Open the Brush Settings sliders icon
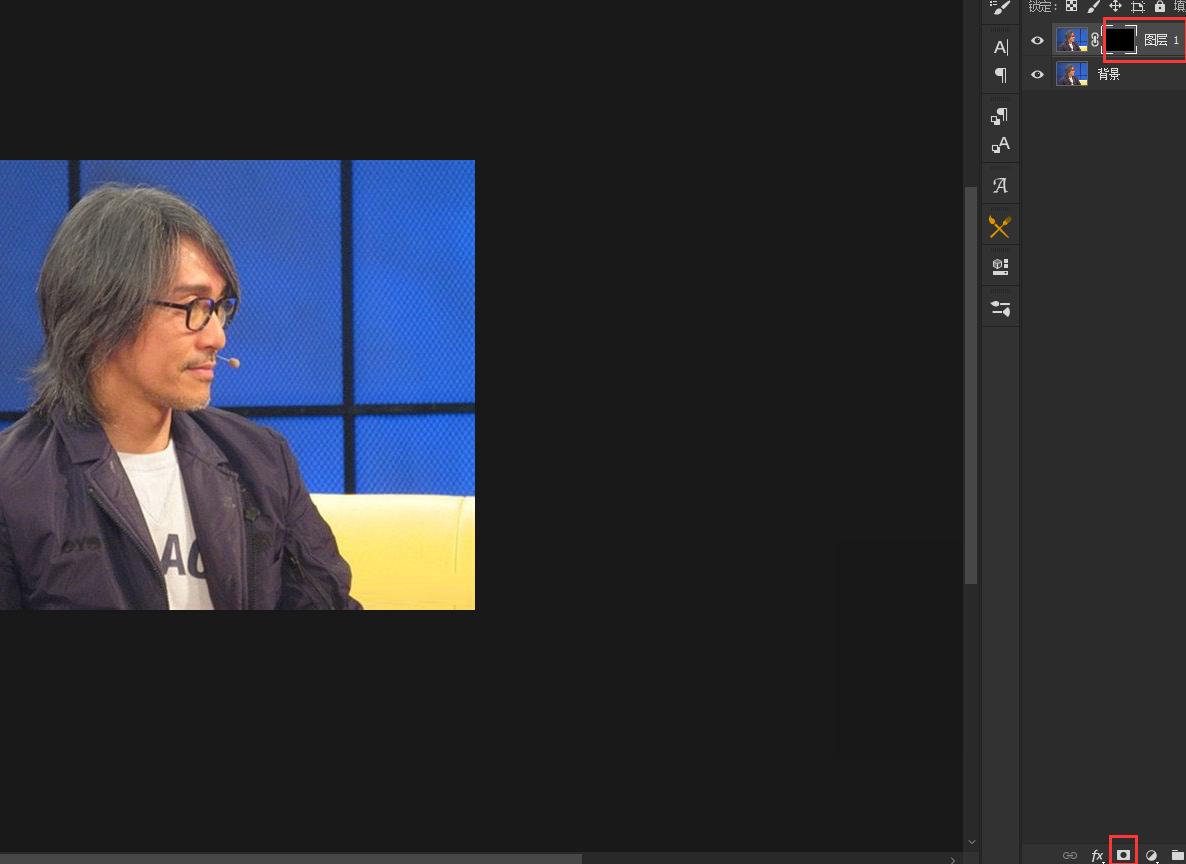 tap(1000, 308)
